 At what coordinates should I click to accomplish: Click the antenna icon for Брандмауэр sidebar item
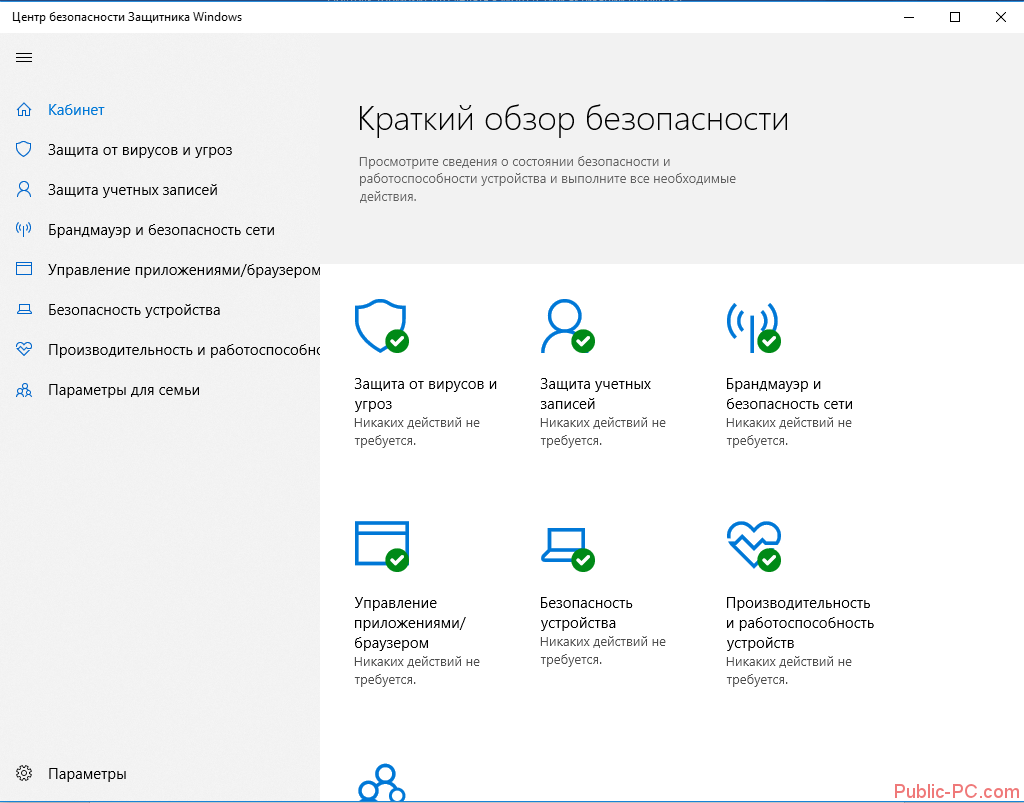tap(24, 230)
